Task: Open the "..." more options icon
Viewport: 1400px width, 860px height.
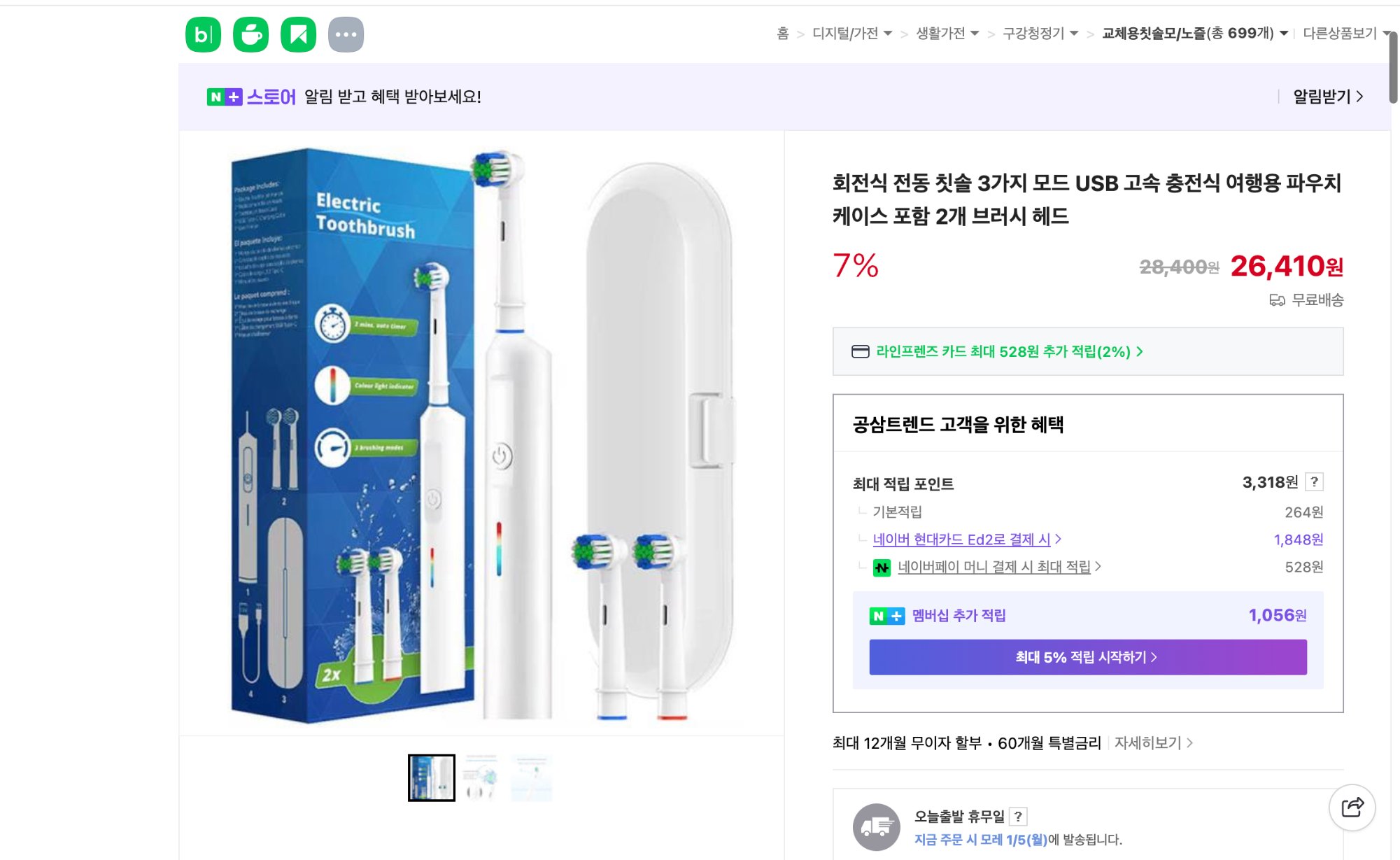Action: click(x=347, y=34)
